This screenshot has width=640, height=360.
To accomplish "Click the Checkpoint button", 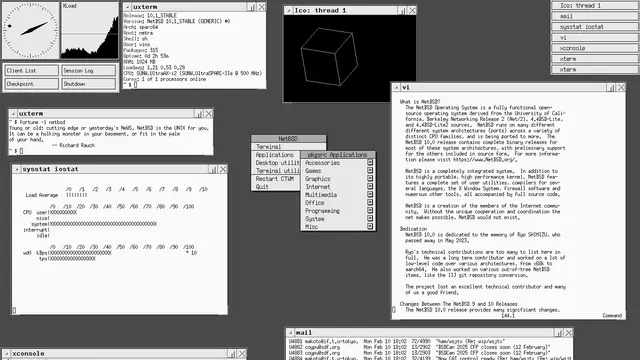I will point(31,84).
